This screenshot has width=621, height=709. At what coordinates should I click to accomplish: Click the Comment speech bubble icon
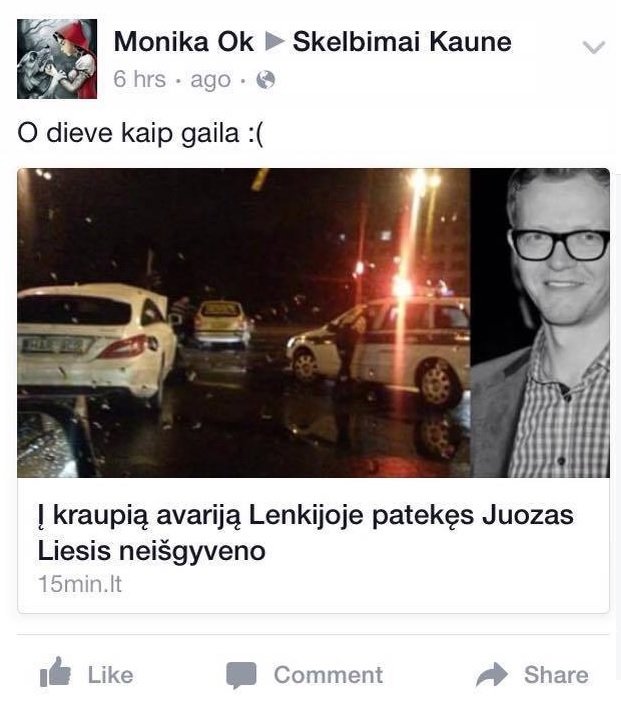[x=242, y=675]
